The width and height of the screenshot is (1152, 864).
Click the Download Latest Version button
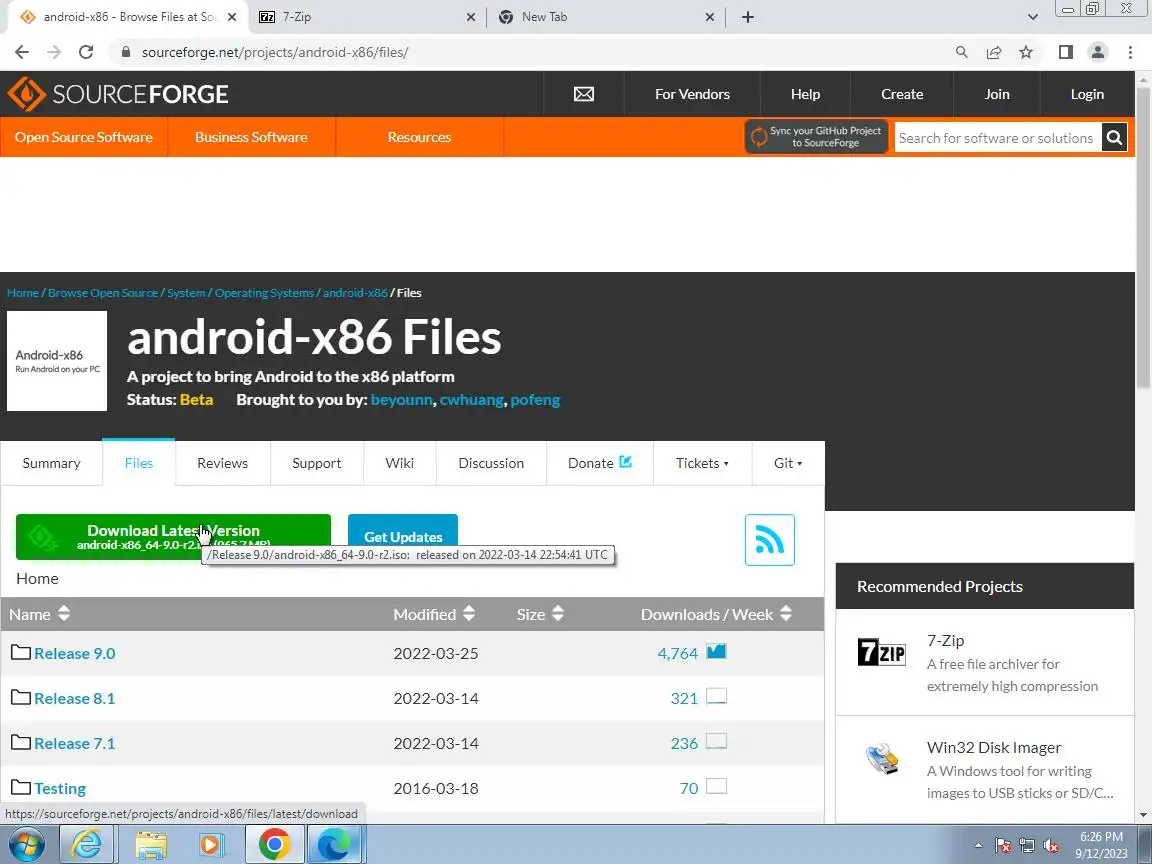tap(173, 537)
